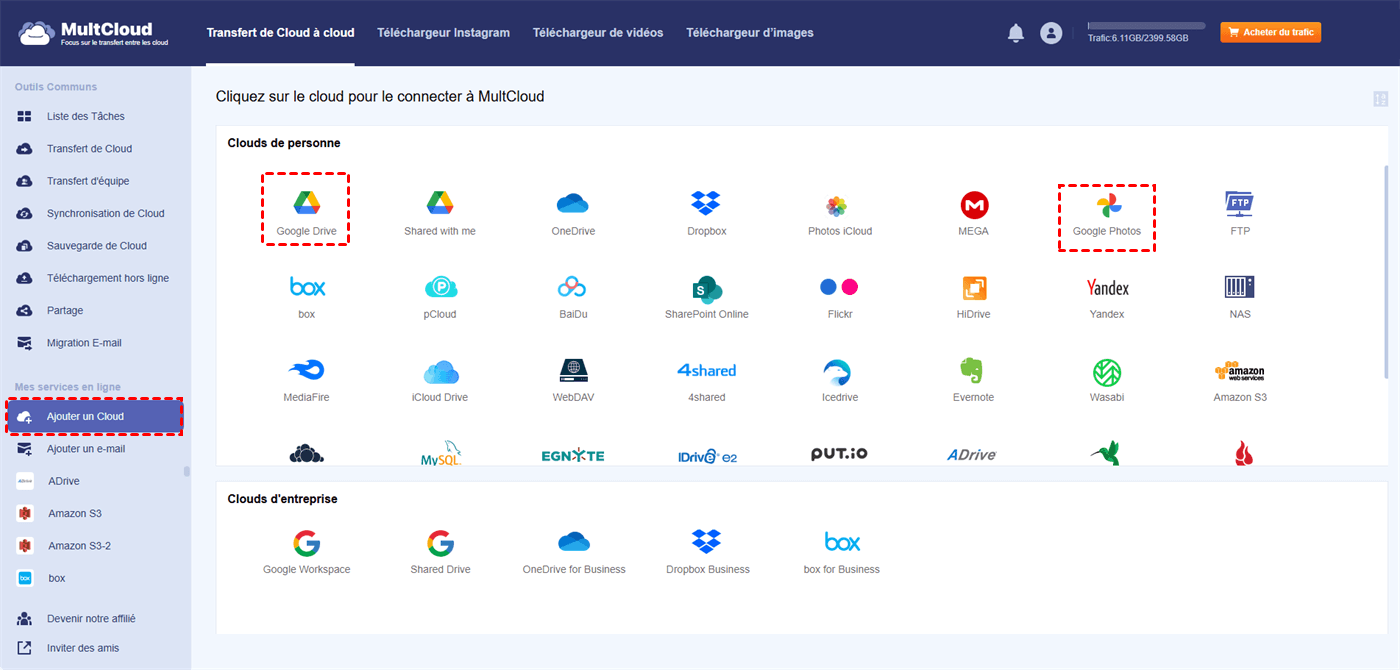Pick the Dropbox cloud icon
Viewport: 1400px width, 670px height.
point(706,204)
